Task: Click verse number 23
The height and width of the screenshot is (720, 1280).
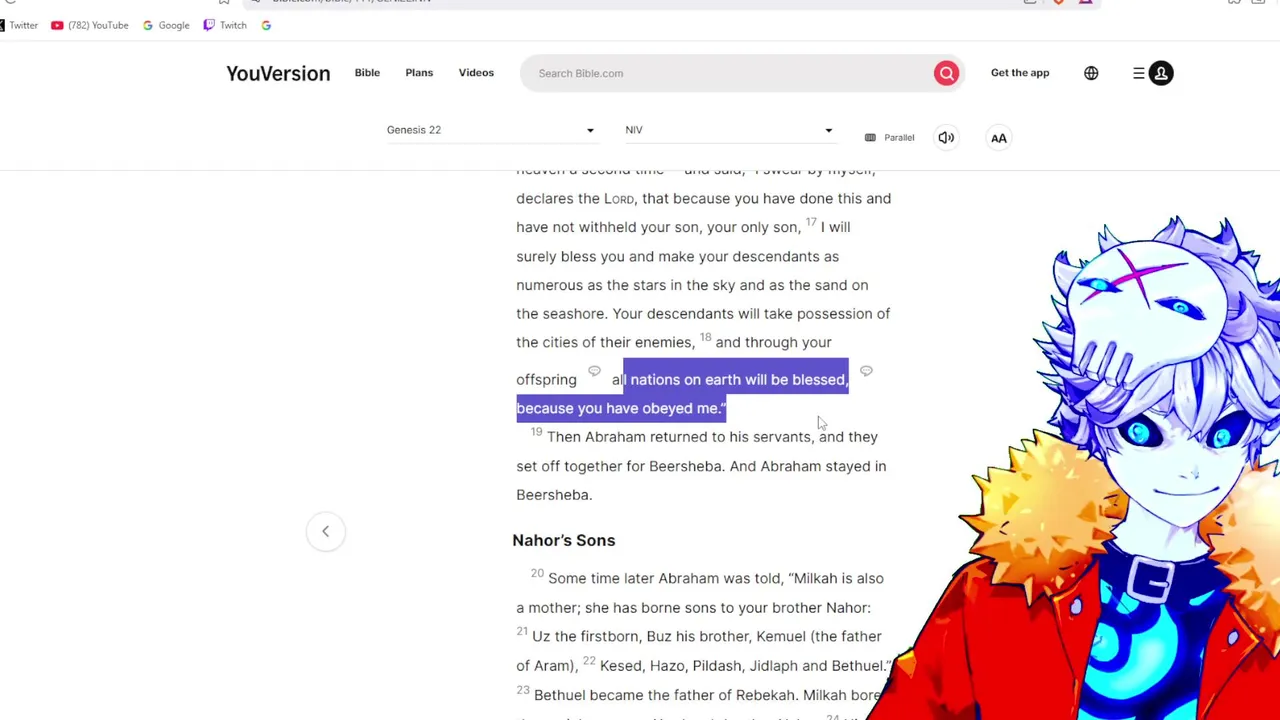Action: tap(523, 689)
